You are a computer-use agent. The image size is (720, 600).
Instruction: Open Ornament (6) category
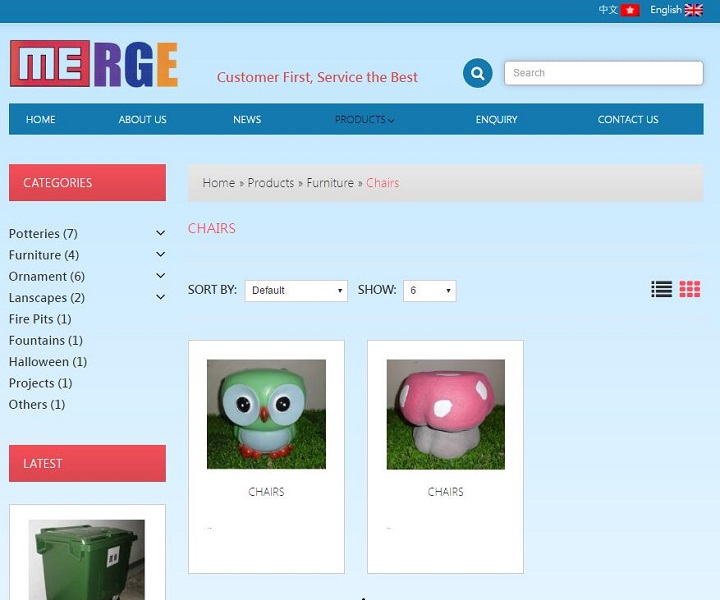click(47, 276)
